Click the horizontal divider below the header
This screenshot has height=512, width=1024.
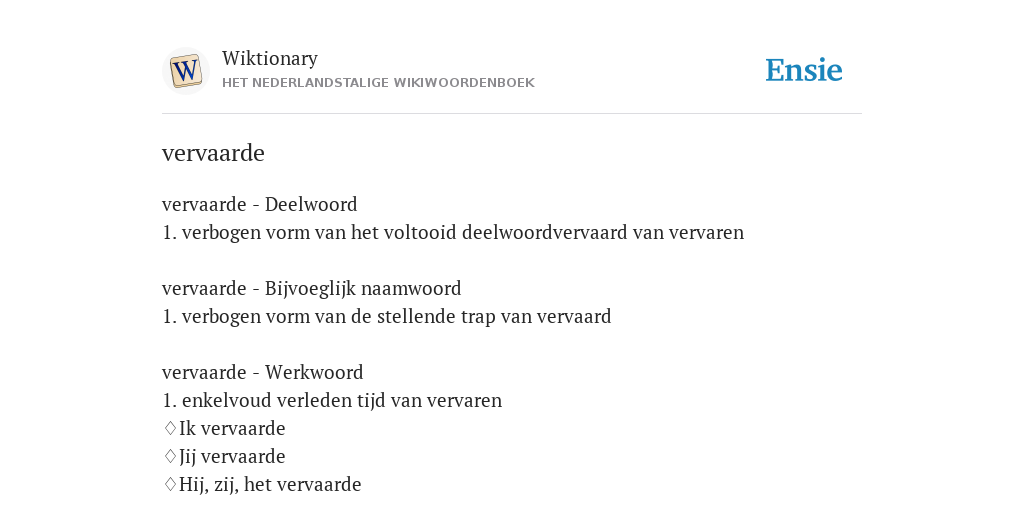click(512, 114)
